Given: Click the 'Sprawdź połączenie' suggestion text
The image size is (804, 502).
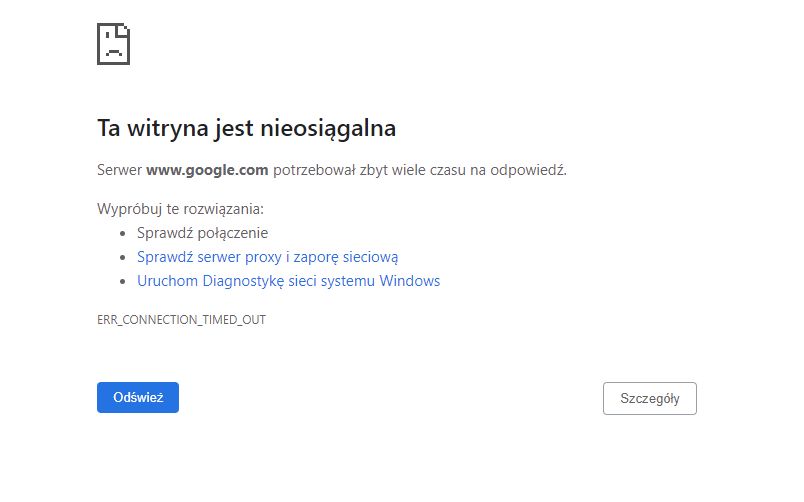Looking at the screenshot, I should pos(203,233).
